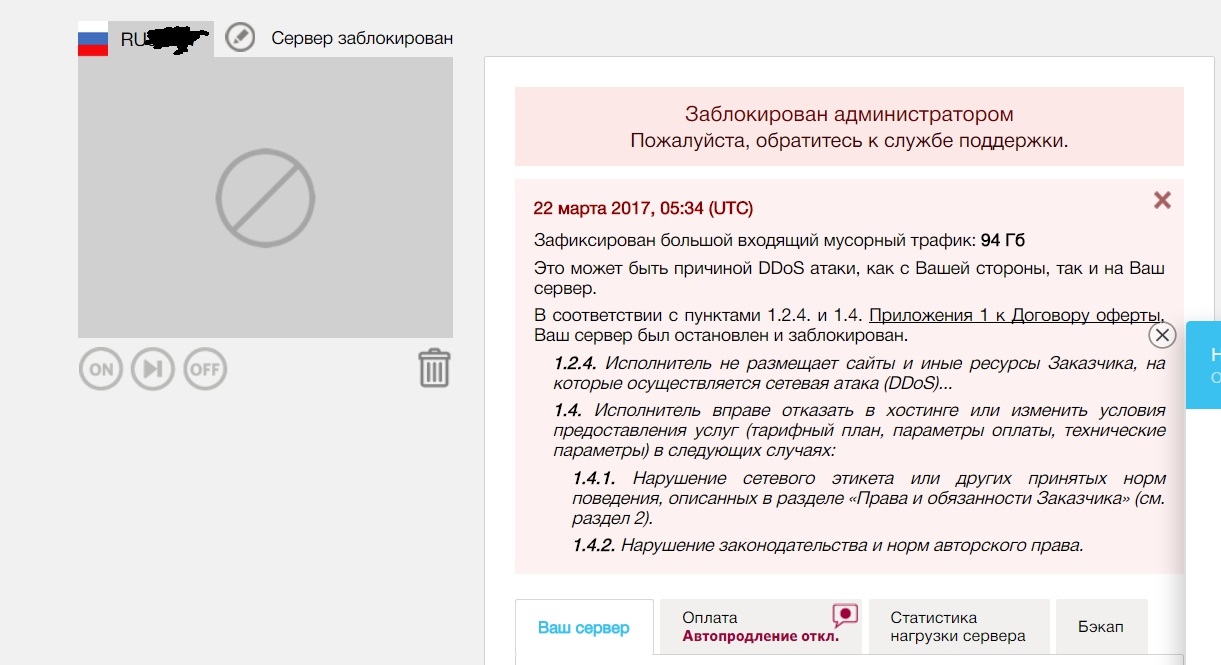Open the Оплата tab
The image size is (1221, 665).
point(710,618)
